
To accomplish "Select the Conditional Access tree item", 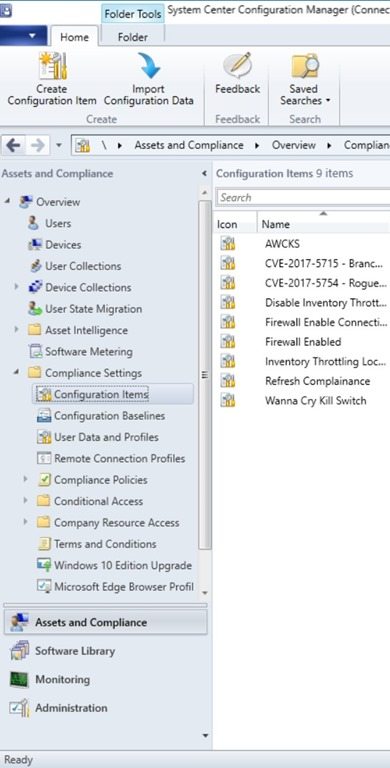I will click(x=98, y=501).
